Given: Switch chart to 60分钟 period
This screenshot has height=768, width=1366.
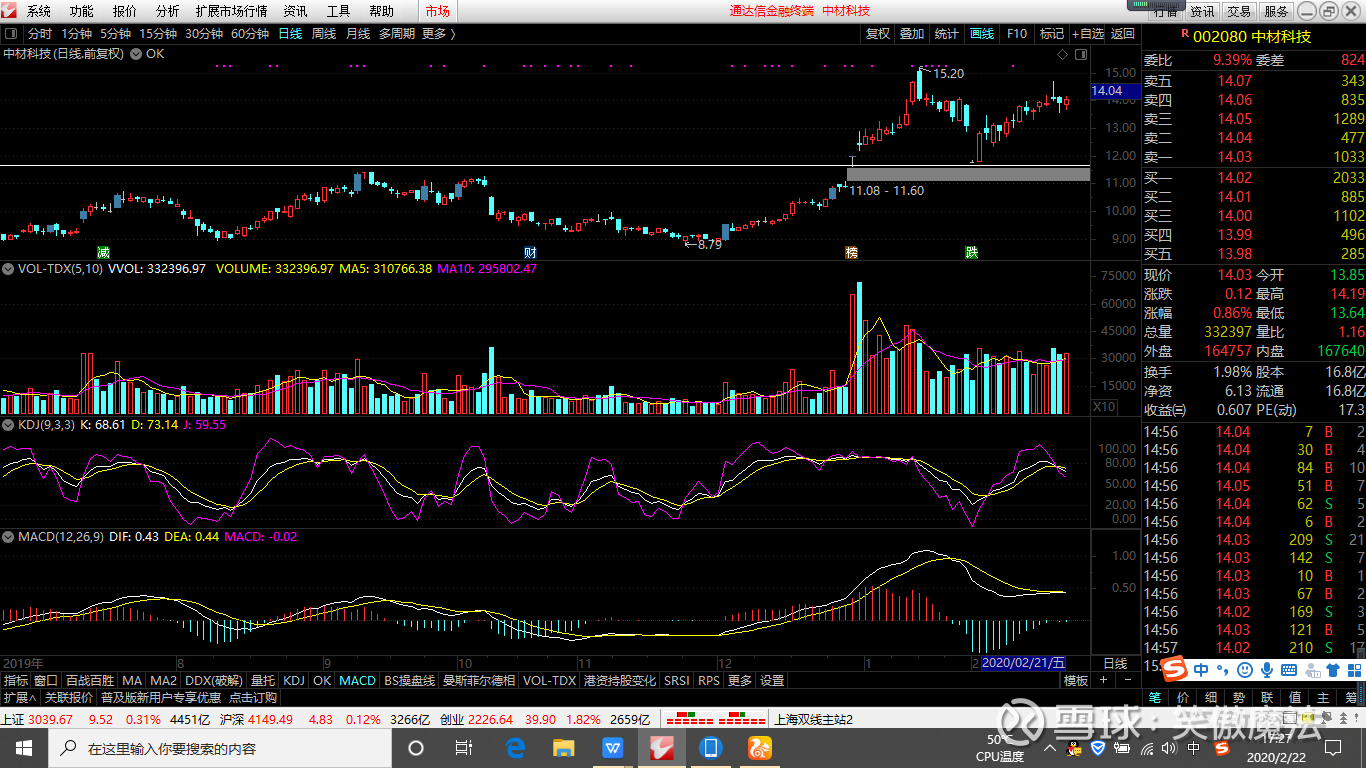Looking at the screenshot, I should pos(250,33).
